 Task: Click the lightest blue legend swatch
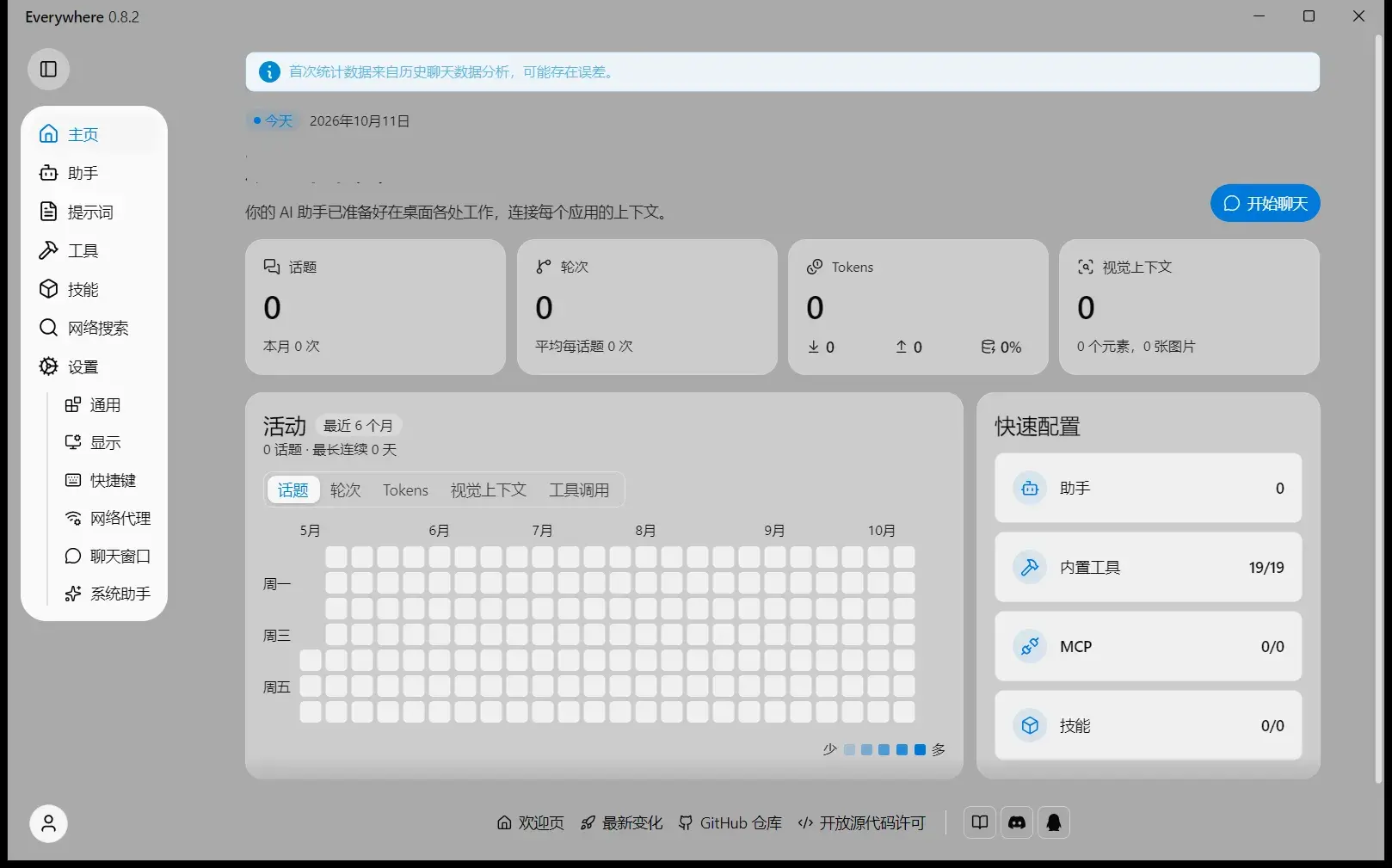850,749
